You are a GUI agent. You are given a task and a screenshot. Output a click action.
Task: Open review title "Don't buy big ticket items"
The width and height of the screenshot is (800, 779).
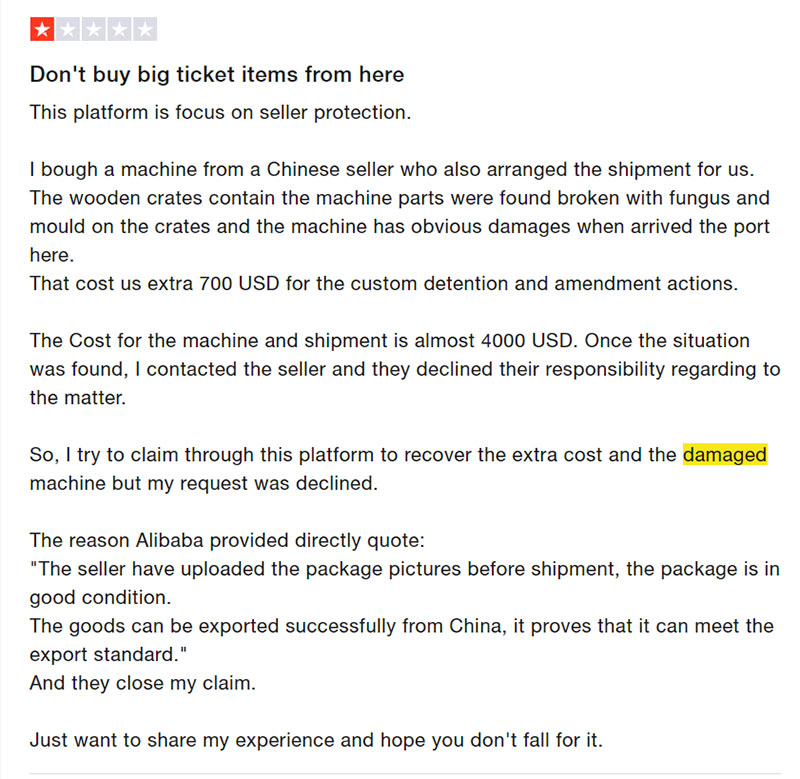click(x=217, y=74)
